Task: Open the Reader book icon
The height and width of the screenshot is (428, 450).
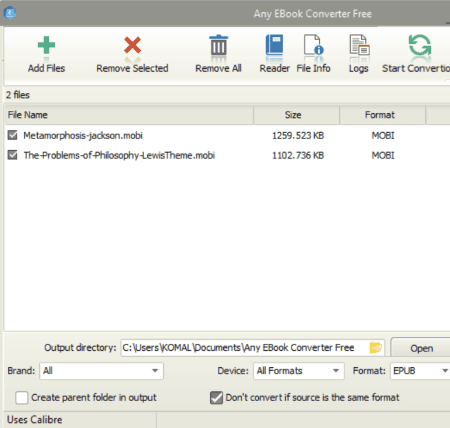Action: tap(274, 45)
